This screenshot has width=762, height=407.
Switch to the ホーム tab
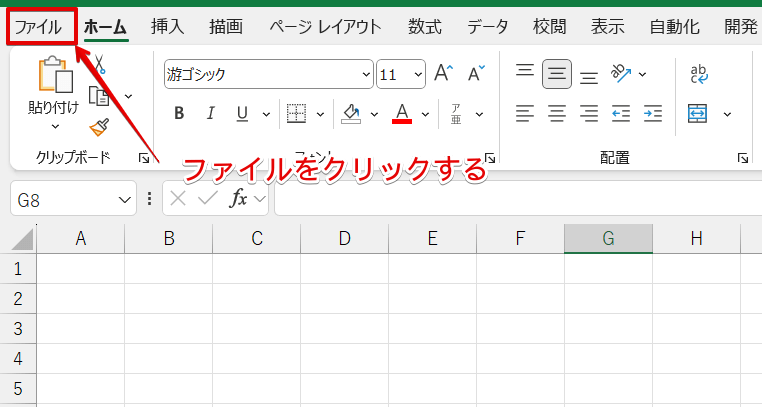coord(105,27)
